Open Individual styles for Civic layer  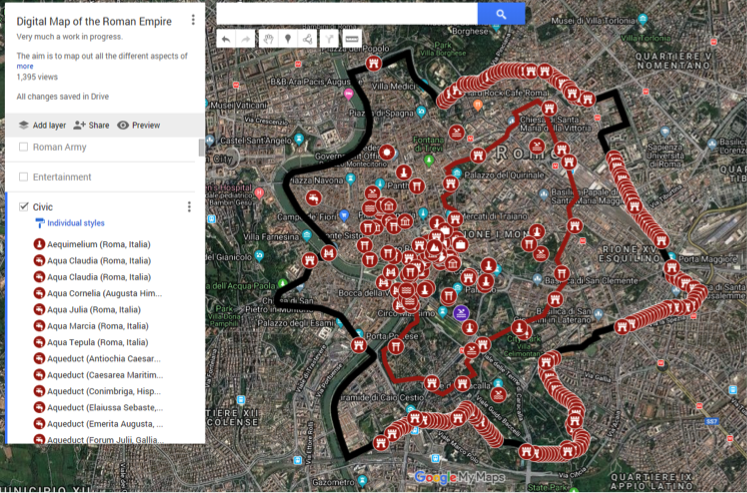click(x=76, y=223)
